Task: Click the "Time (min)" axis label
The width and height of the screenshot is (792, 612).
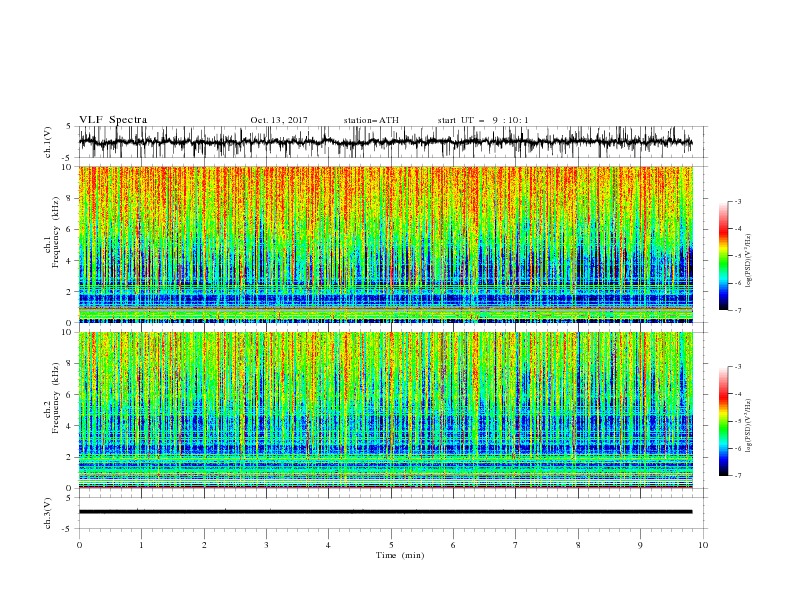Action: point(400,555)
